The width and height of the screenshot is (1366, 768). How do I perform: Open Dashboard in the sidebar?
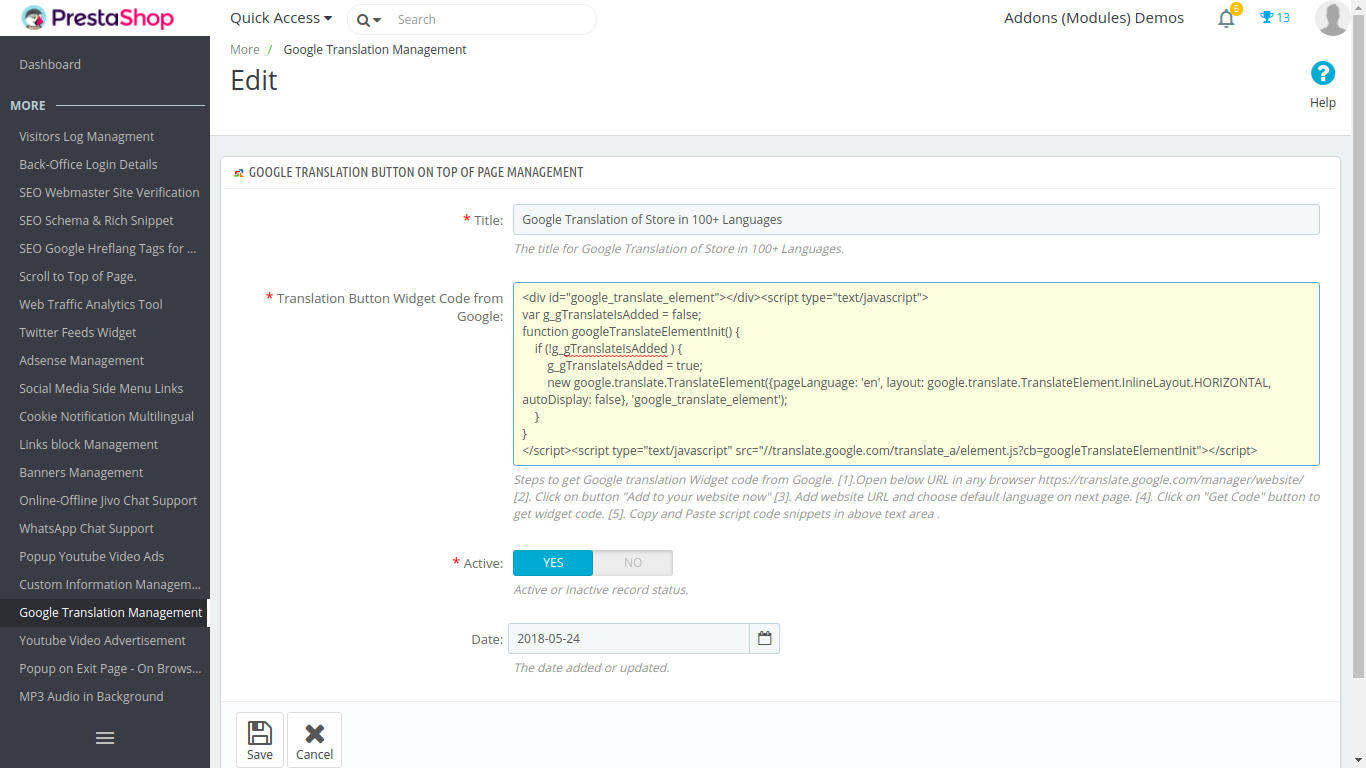click(x=50, y=64)
